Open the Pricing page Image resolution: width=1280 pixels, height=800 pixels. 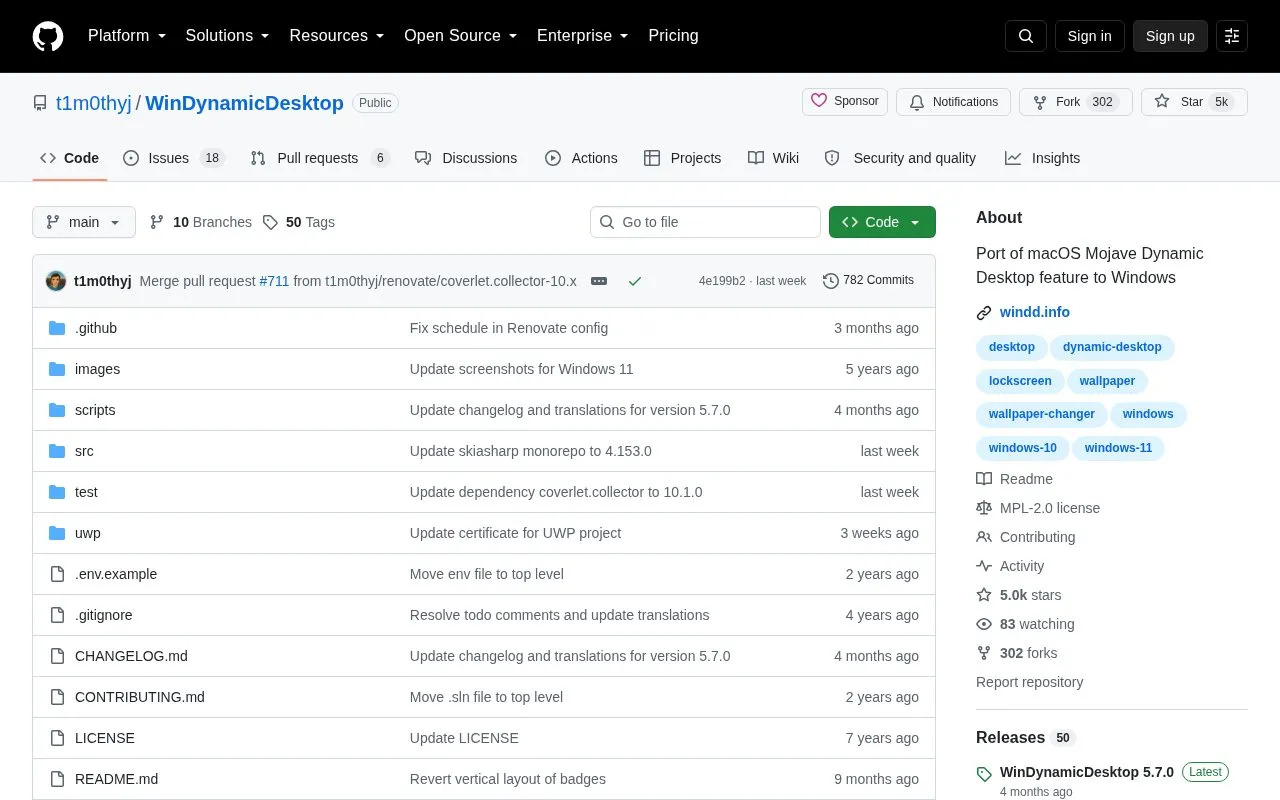click(x=673, y=36)
